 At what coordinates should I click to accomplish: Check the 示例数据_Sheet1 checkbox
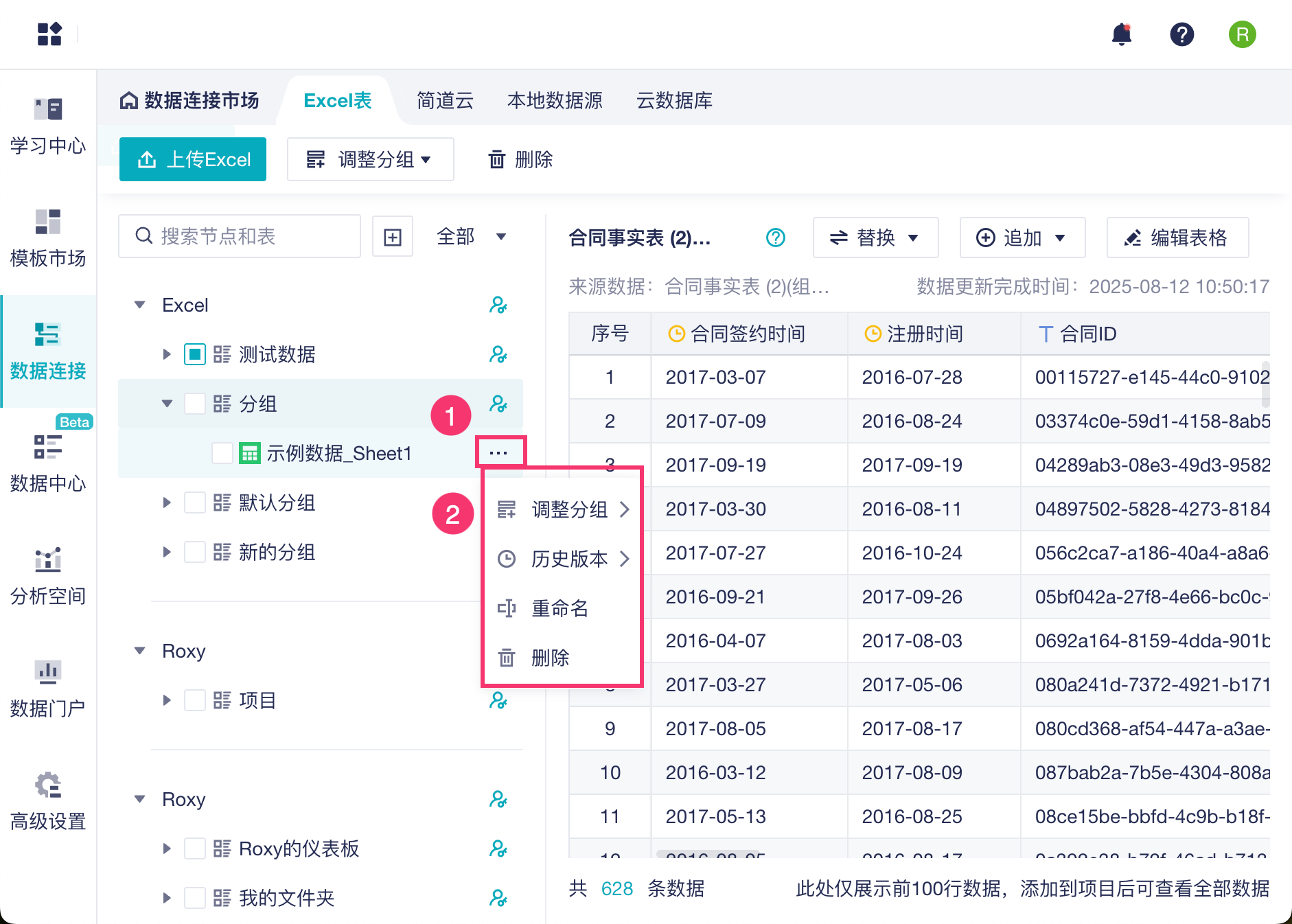(222, 454)
